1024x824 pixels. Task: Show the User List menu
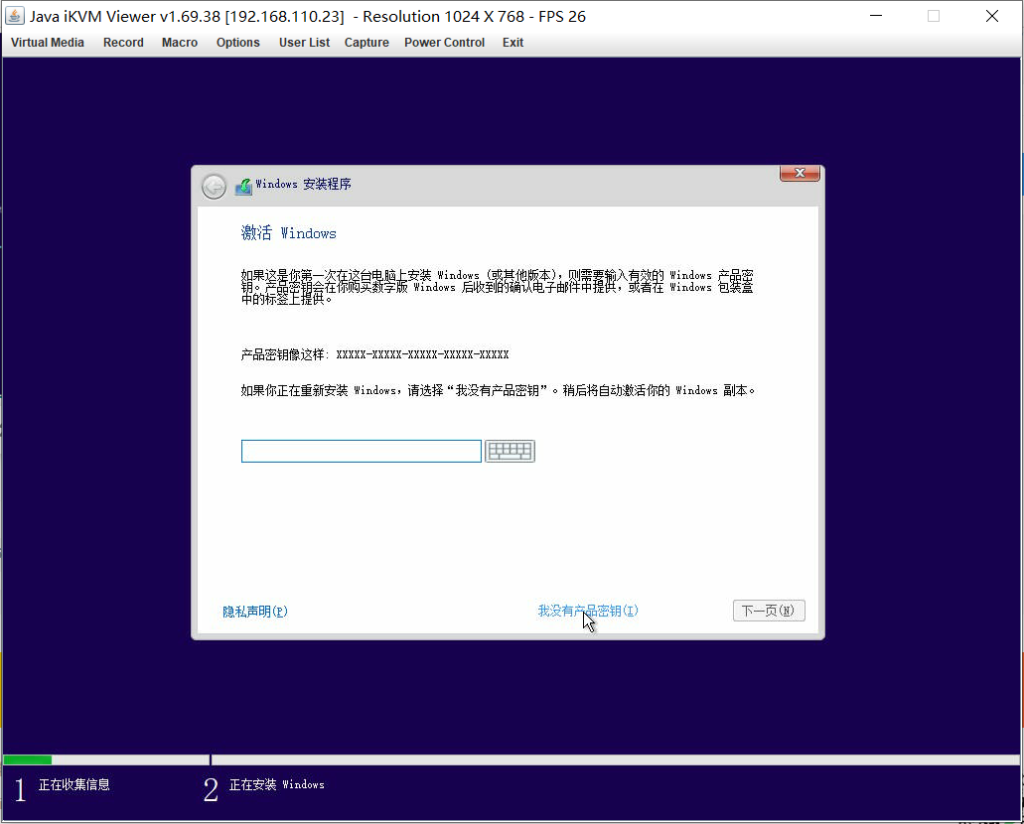coord(304,43)
